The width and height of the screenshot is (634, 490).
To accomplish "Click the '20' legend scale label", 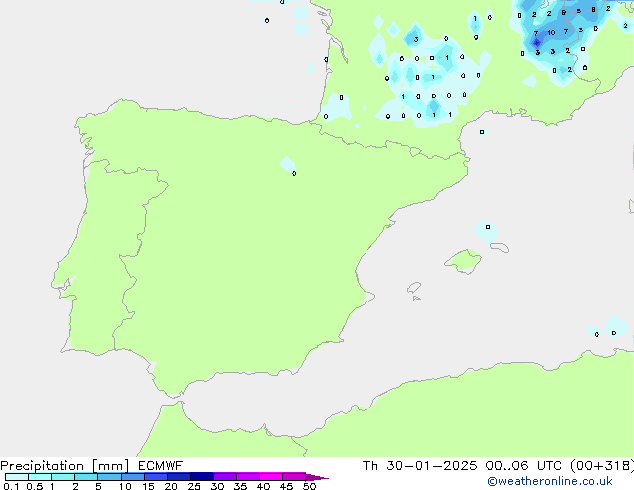I will point(171,486).
